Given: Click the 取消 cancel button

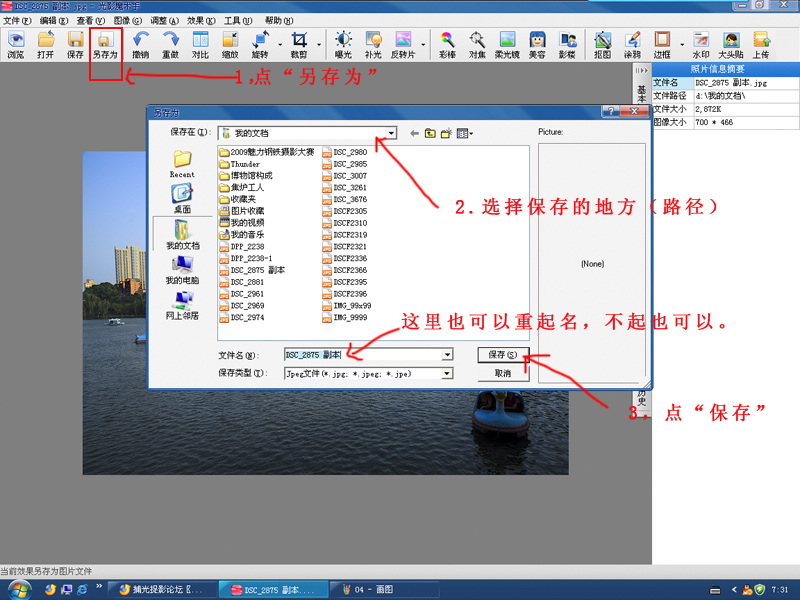Looking at the screenshot, I should (502, 374).
